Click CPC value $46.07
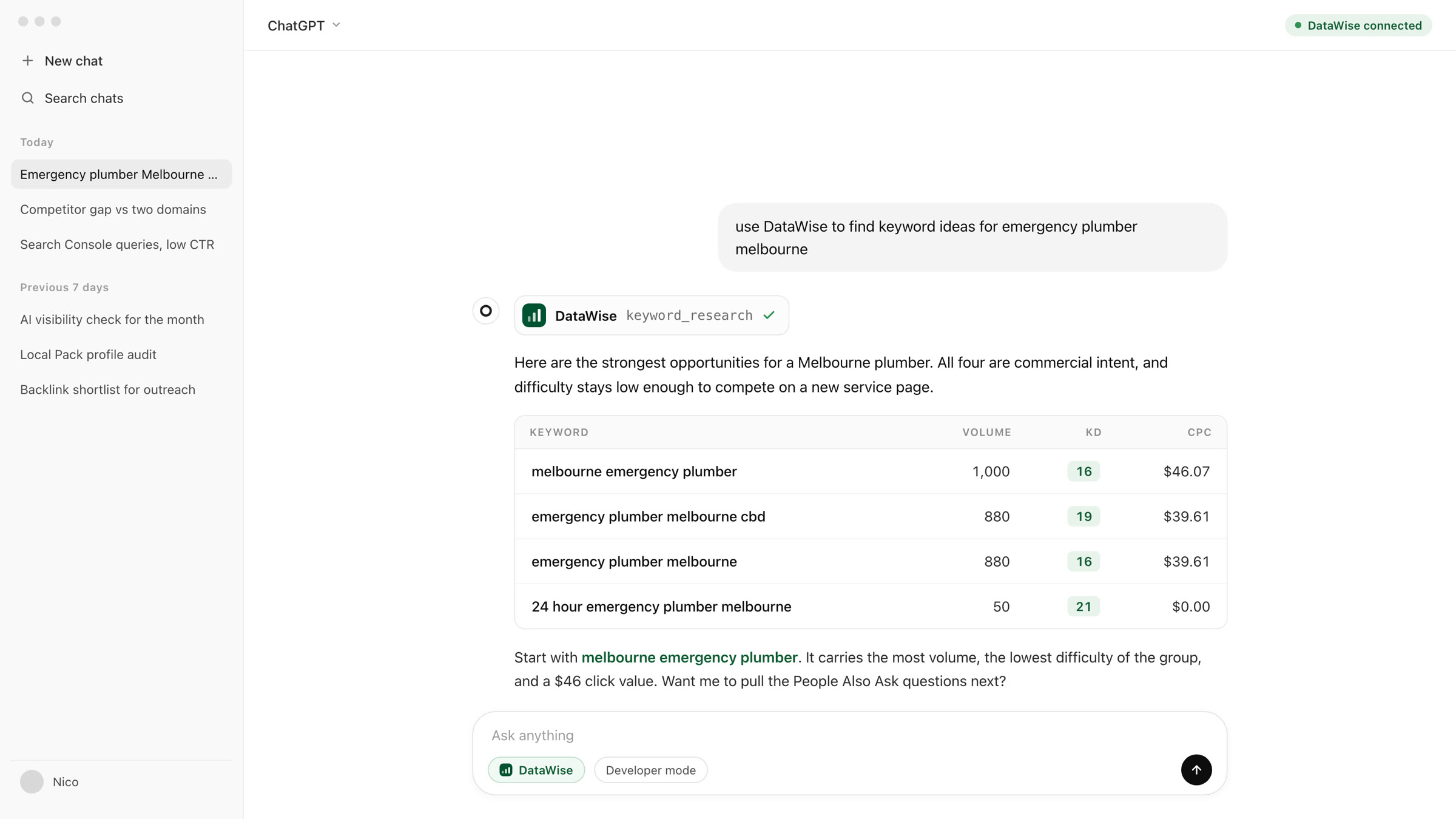Screen dimensions: 1456x819 (1186, 471)
